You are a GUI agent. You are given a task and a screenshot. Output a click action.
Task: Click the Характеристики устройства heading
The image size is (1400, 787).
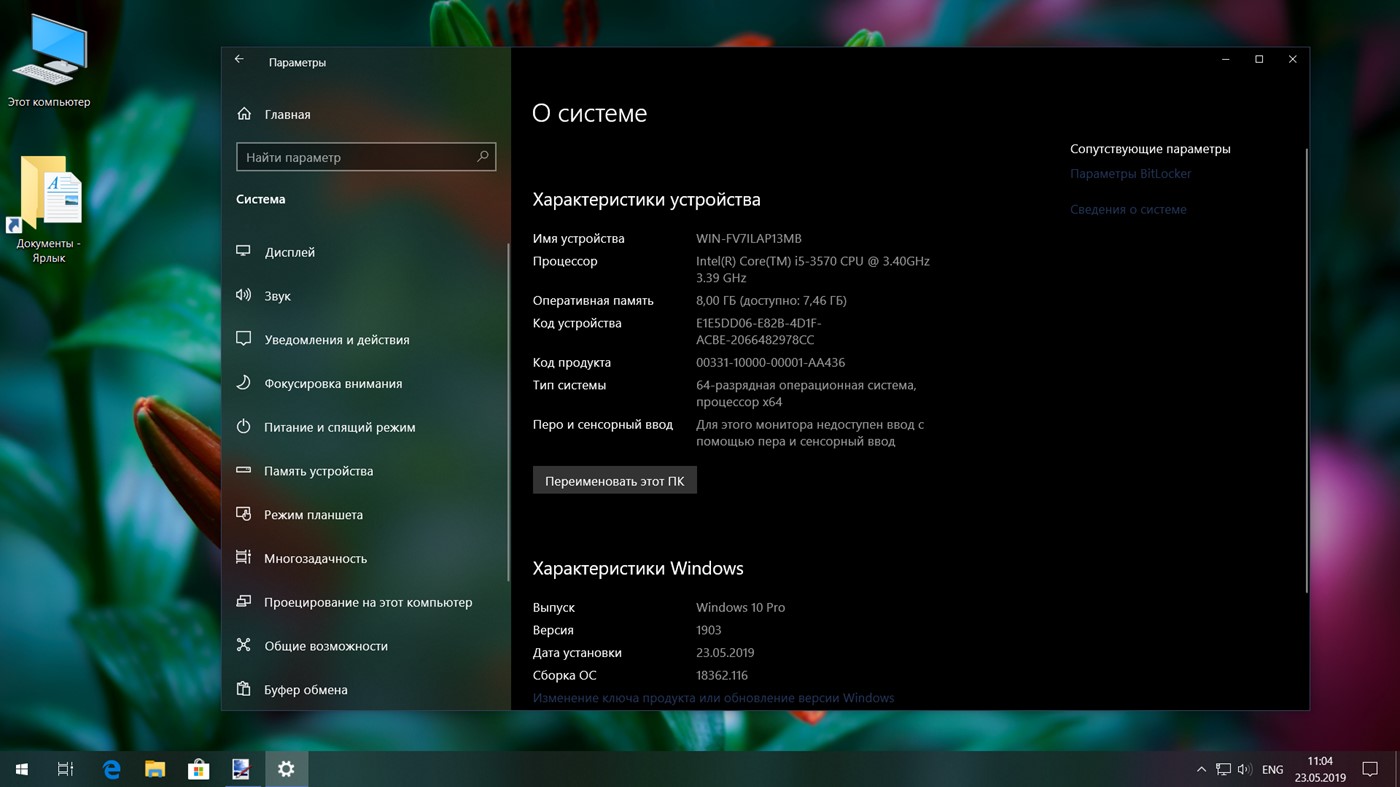(646, 200)
